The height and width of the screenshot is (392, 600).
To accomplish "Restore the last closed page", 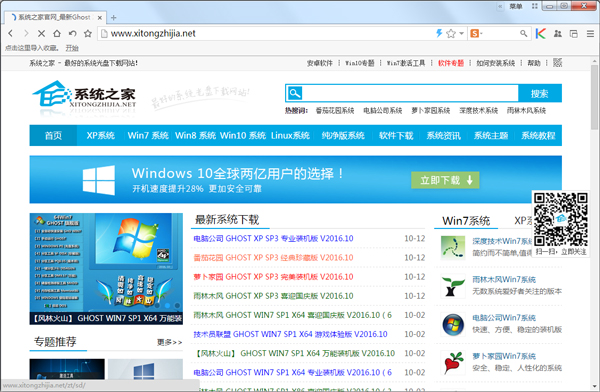I will click(x=72, y=34).
